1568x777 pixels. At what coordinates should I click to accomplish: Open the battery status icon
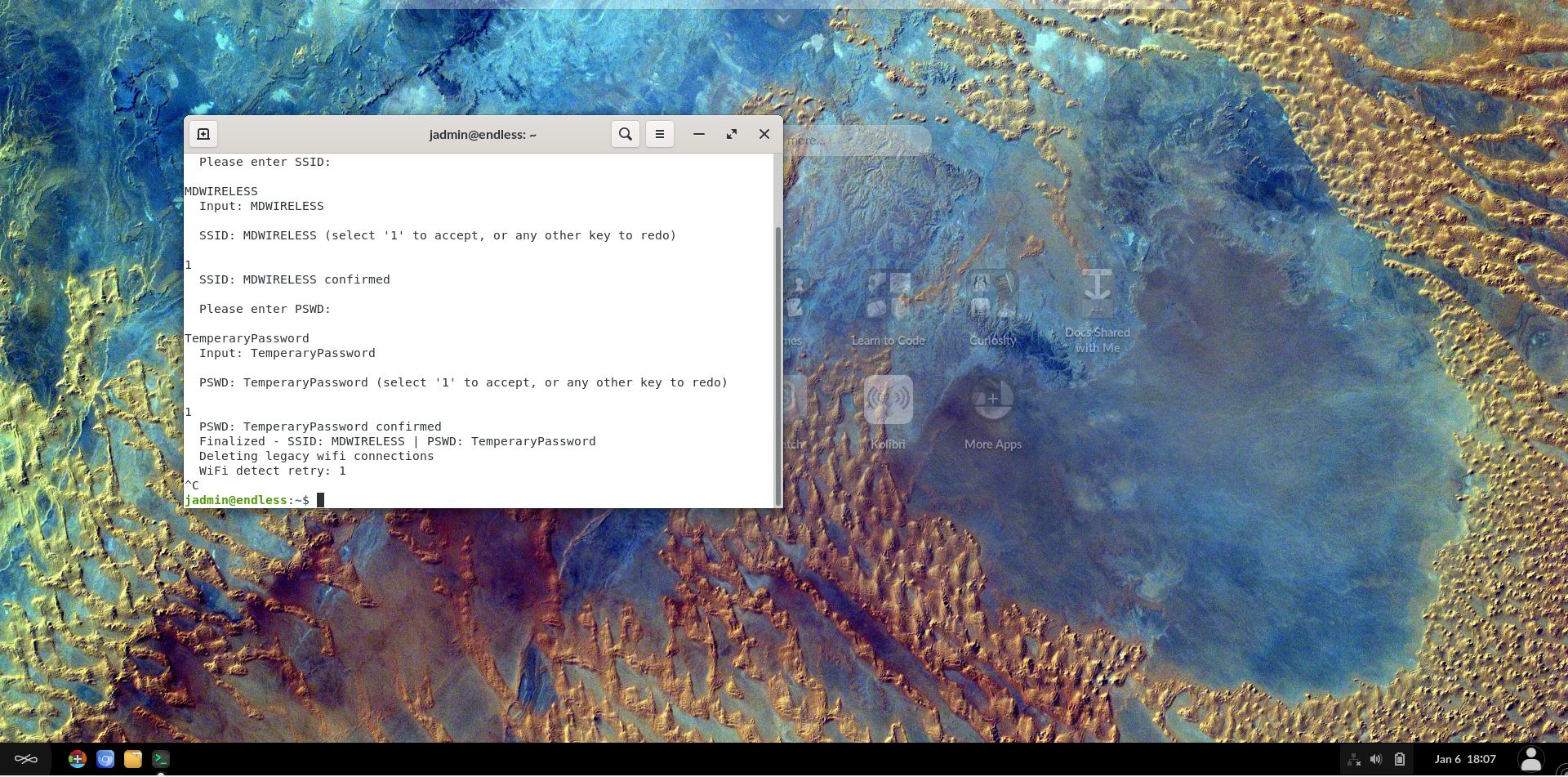coord(1399,759)
